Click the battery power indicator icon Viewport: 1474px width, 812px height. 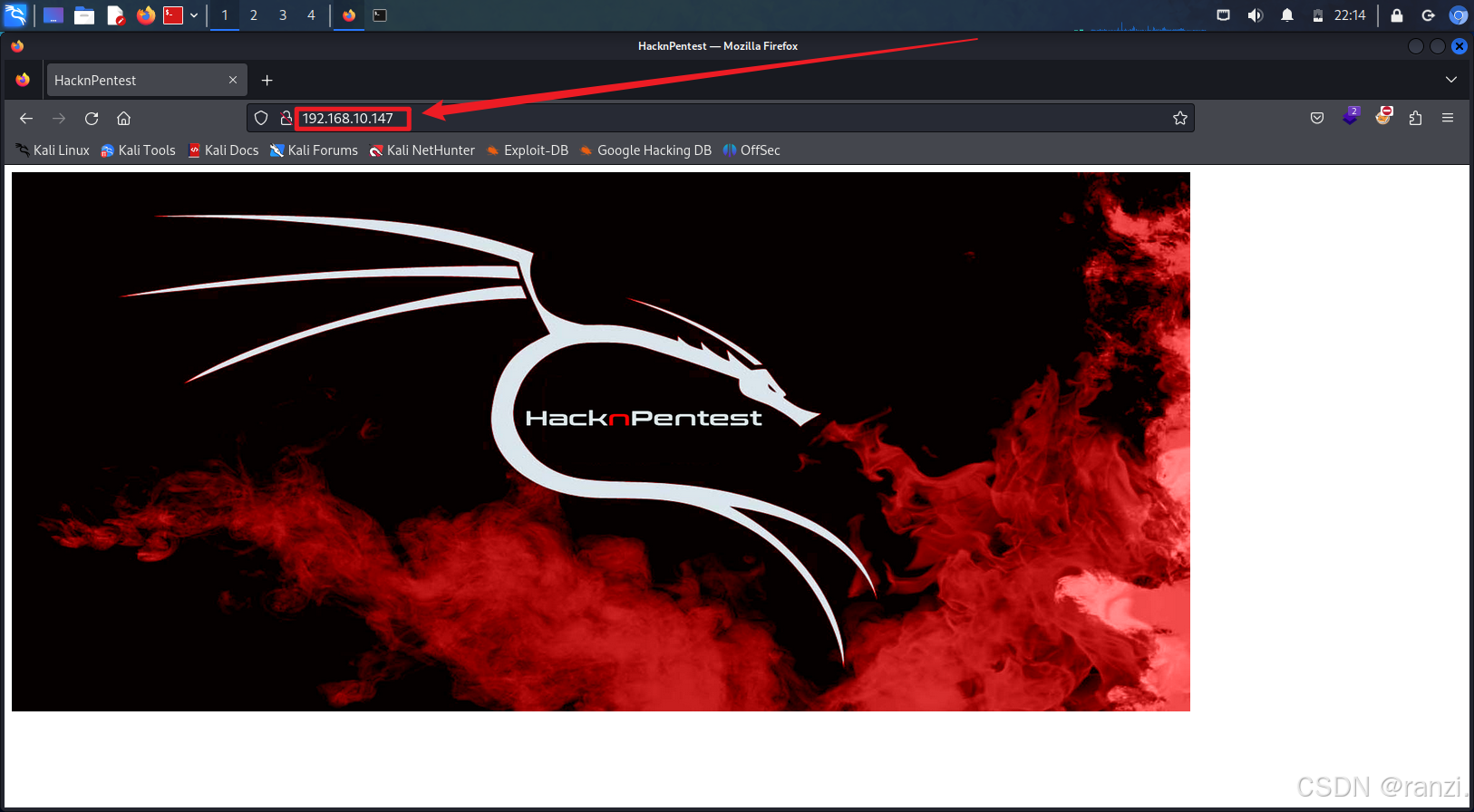pyautogui.click(x=1318, y=15)
